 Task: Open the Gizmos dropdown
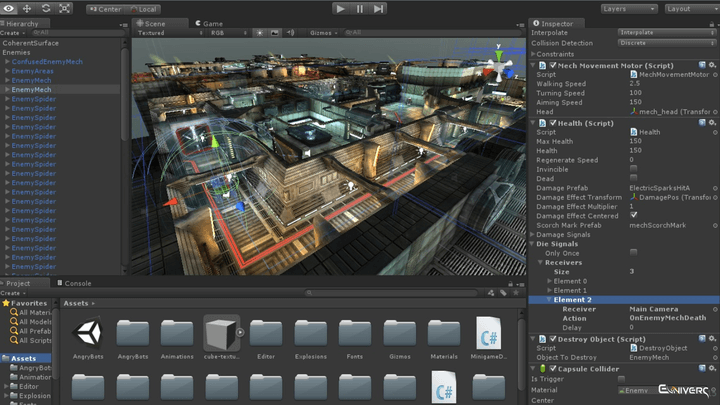point(324,33)
